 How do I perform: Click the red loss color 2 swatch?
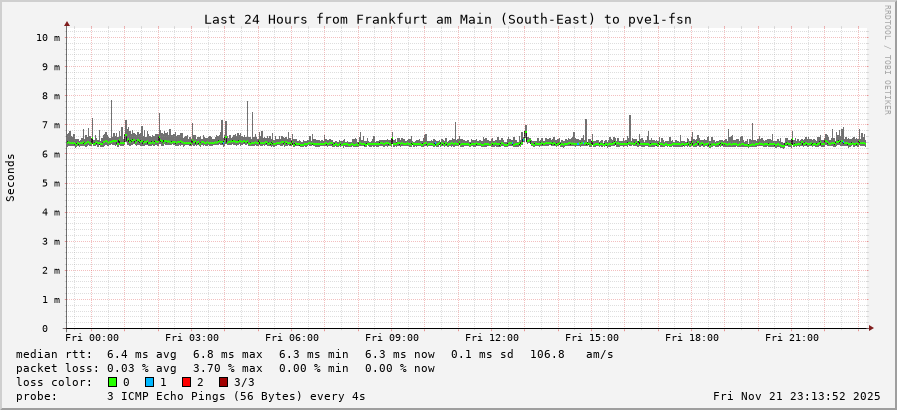click(x=186, y=382)
